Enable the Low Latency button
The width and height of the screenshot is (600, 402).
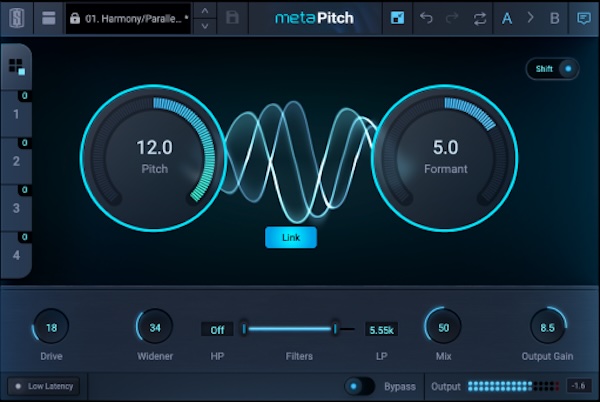44,386
